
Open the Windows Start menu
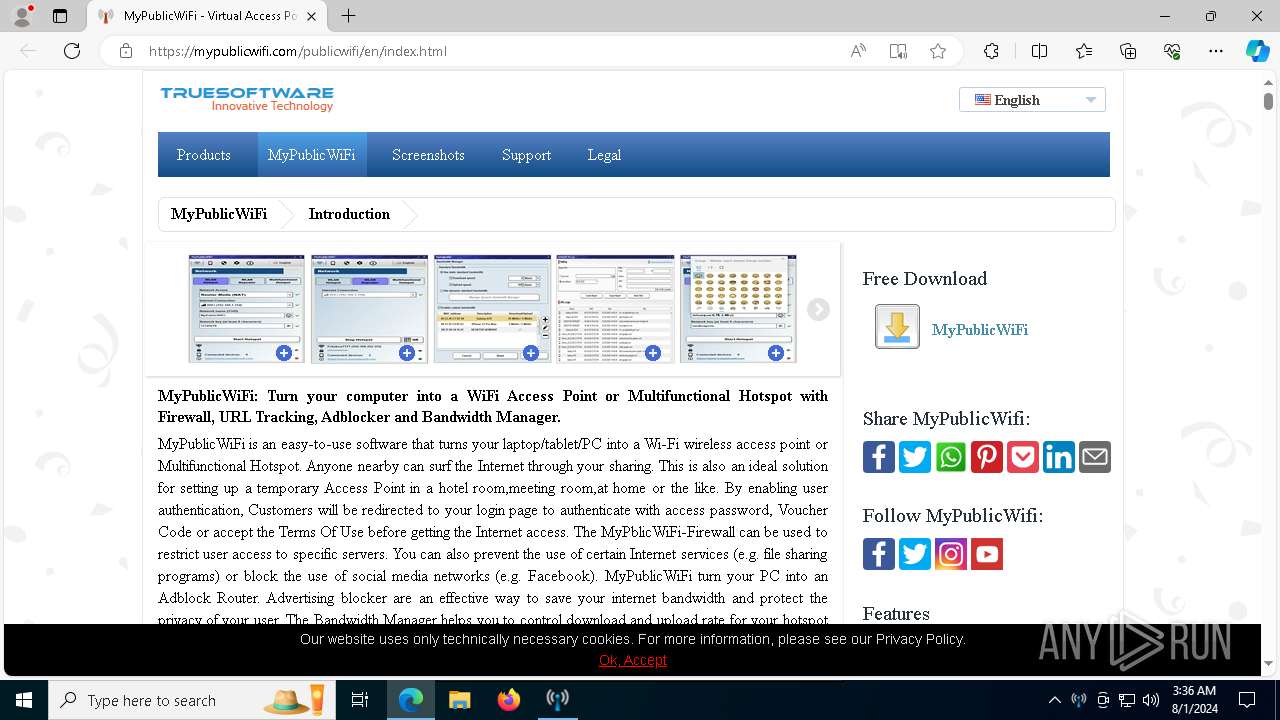pyautogui.click(x=24, y=700)
